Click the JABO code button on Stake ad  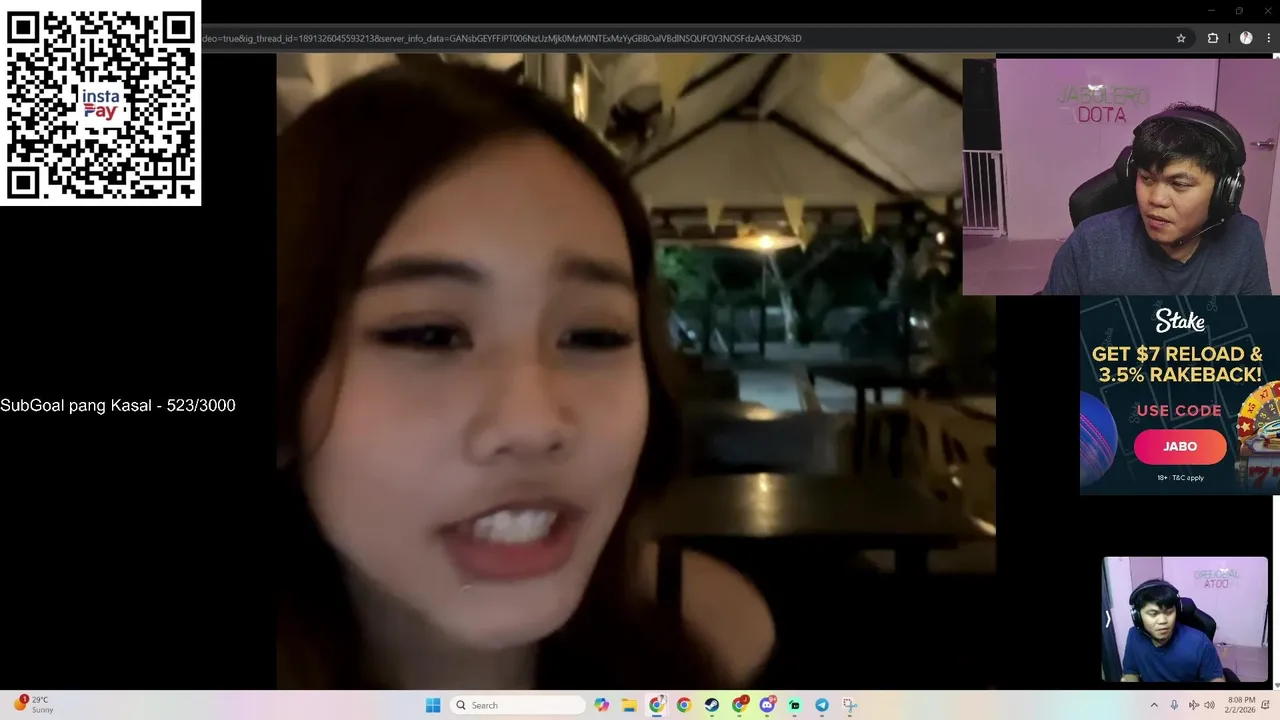(x=1180, y=446)
